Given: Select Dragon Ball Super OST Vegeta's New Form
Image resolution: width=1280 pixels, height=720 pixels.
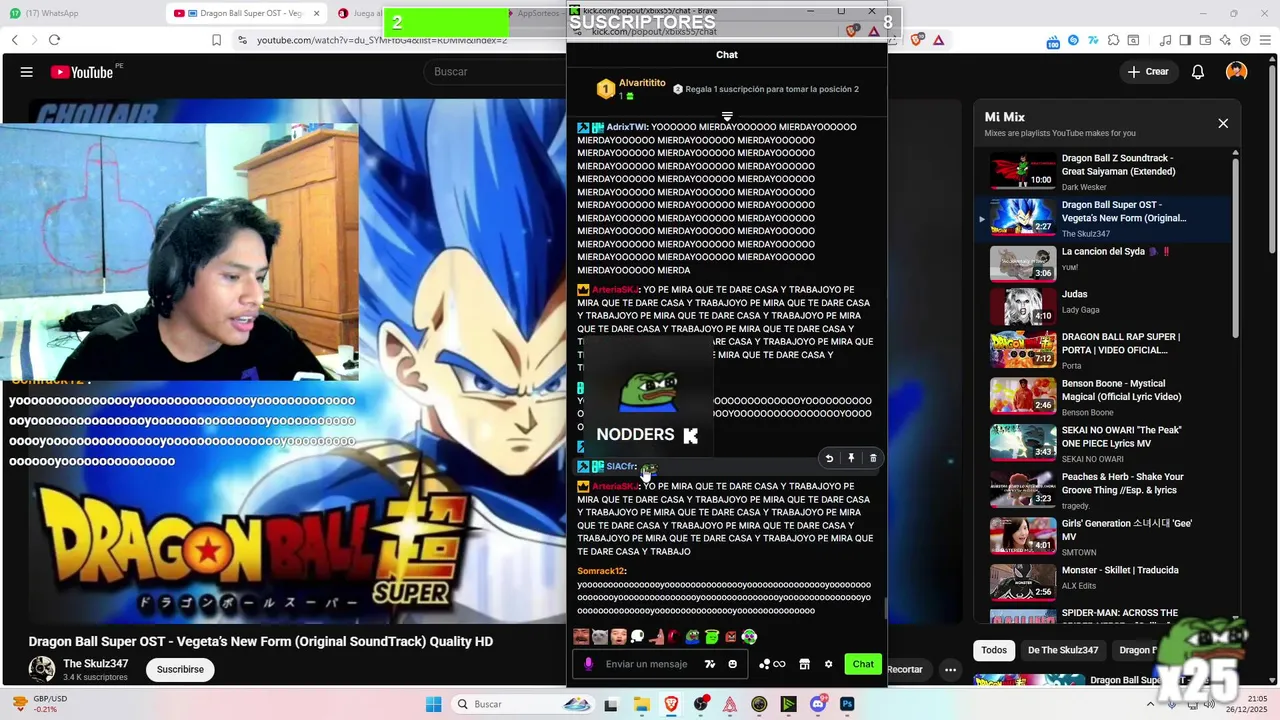Looking at the screenshot, I should (1104, 218).
